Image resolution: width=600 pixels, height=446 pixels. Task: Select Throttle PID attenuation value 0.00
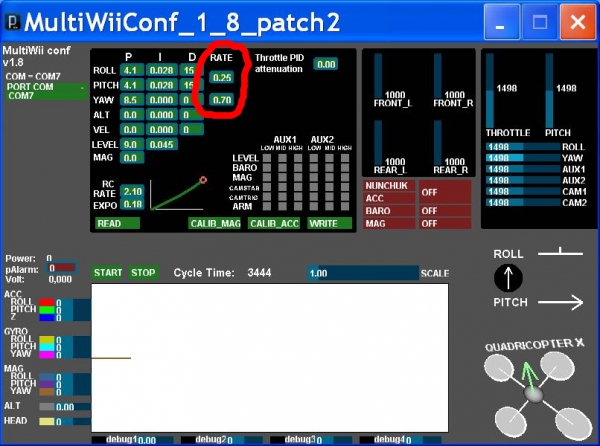tap(326, 64)
